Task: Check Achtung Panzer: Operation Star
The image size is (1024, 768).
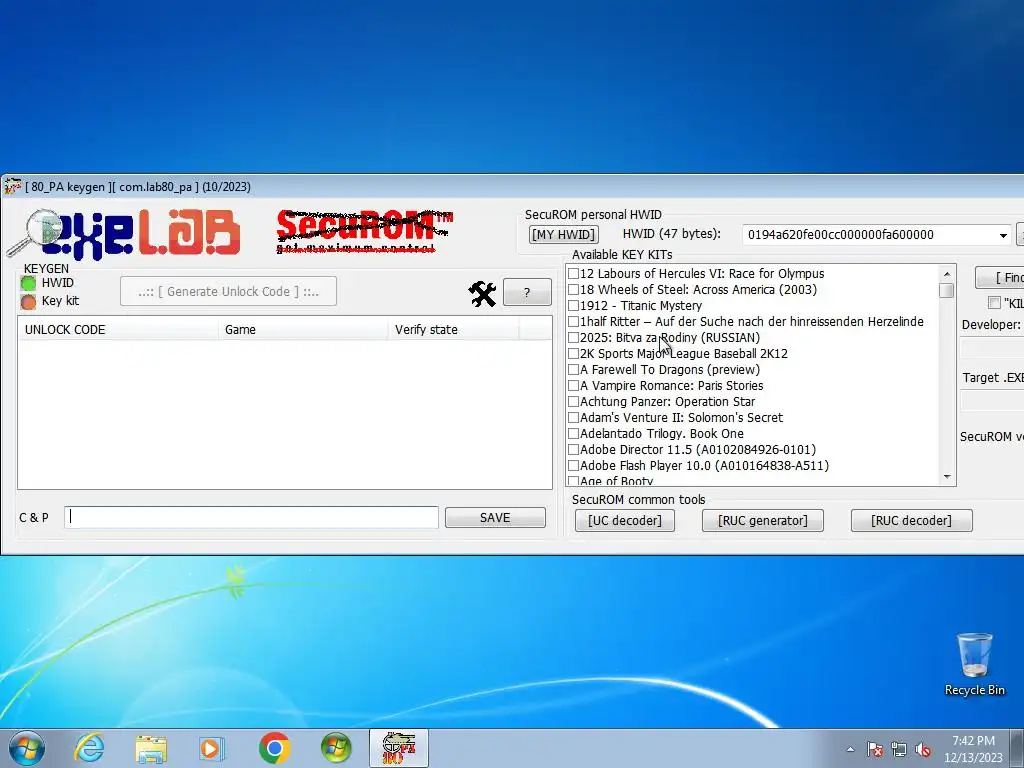Action: [573, 402]
